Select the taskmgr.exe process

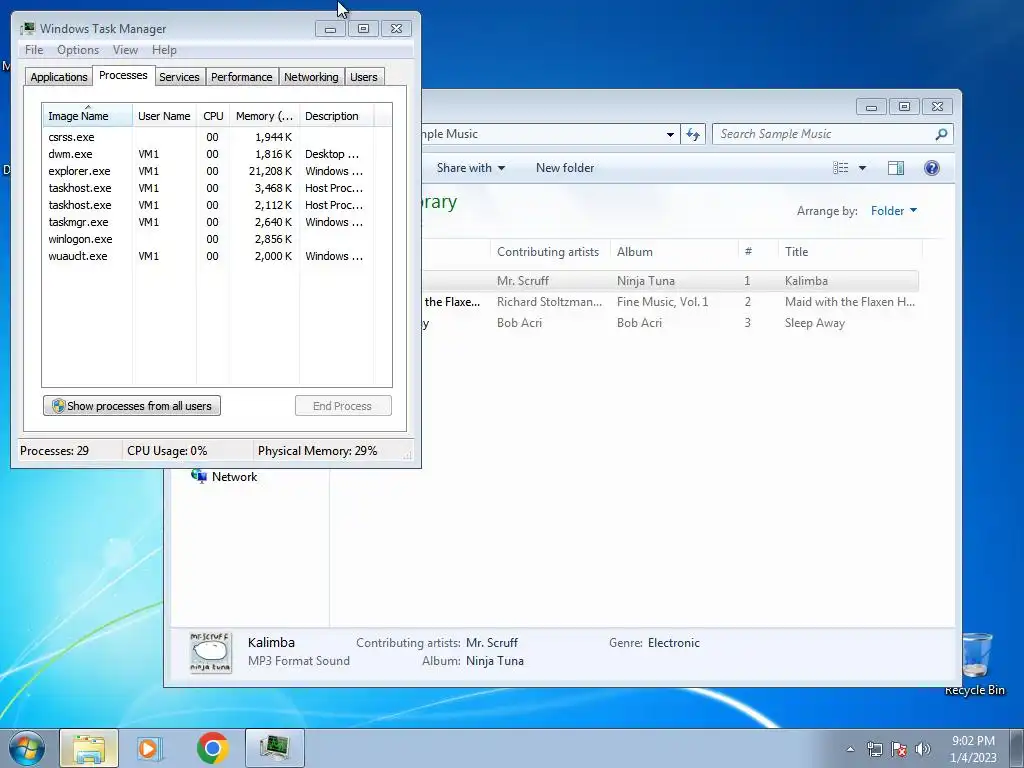78,222
